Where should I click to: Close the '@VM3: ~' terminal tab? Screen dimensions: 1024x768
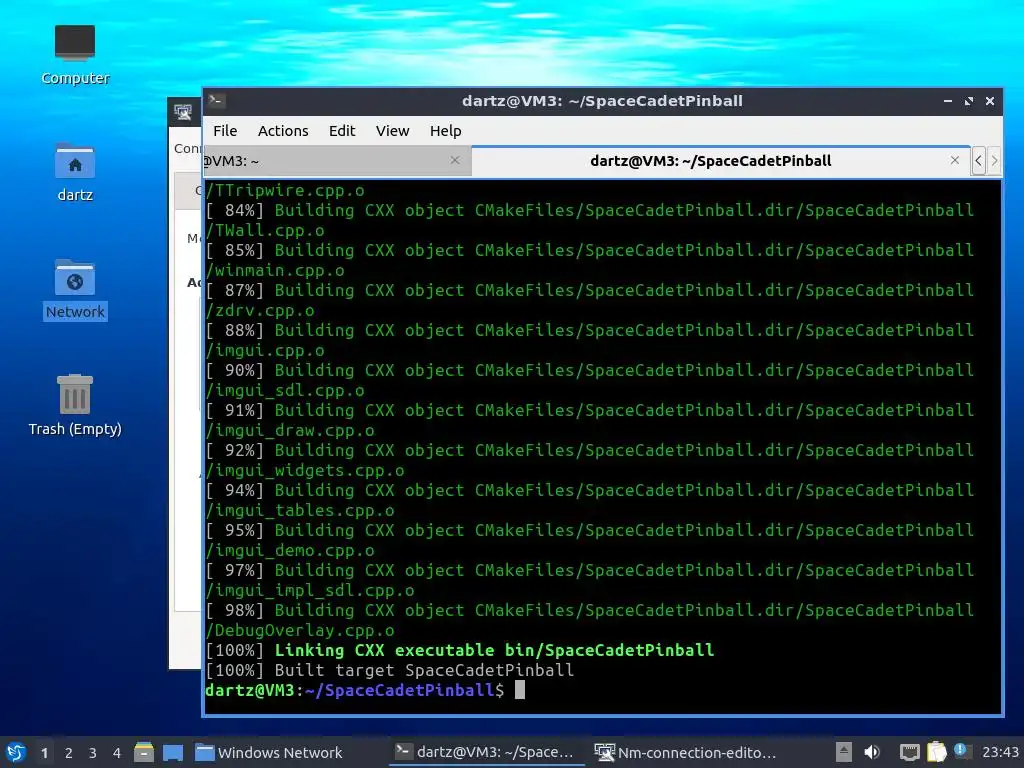tap(455, 160)
